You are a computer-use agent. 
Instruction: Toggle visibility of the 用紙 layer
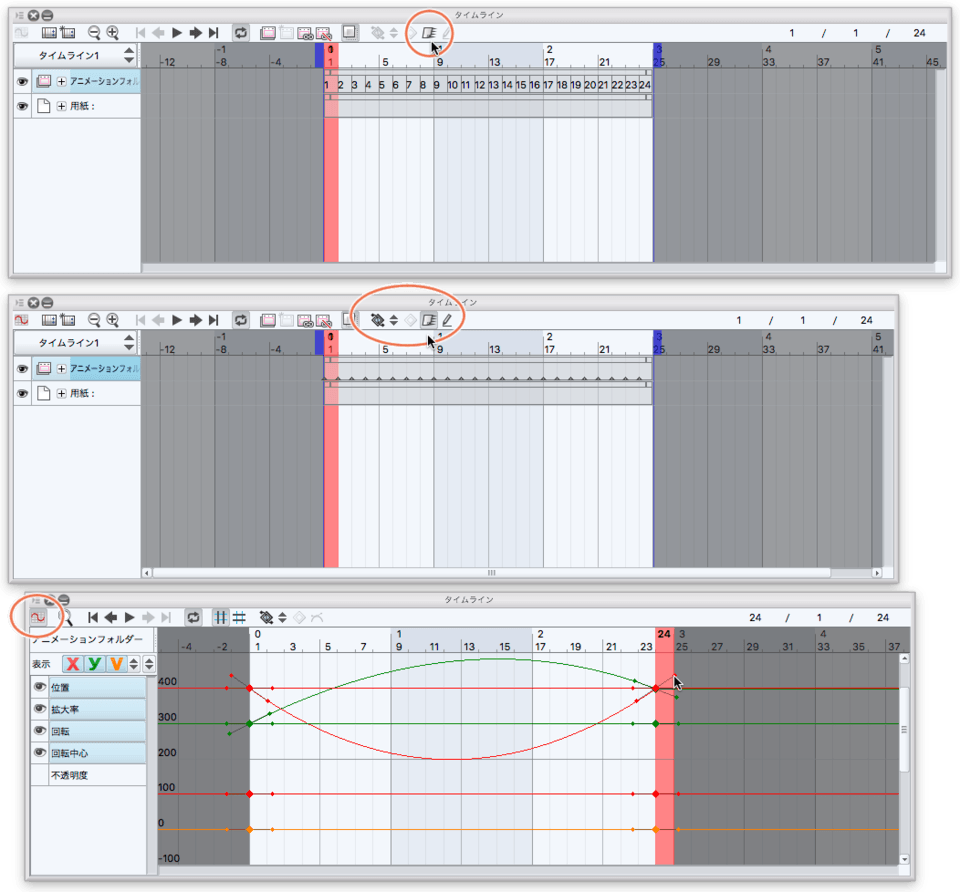point(21,107)
